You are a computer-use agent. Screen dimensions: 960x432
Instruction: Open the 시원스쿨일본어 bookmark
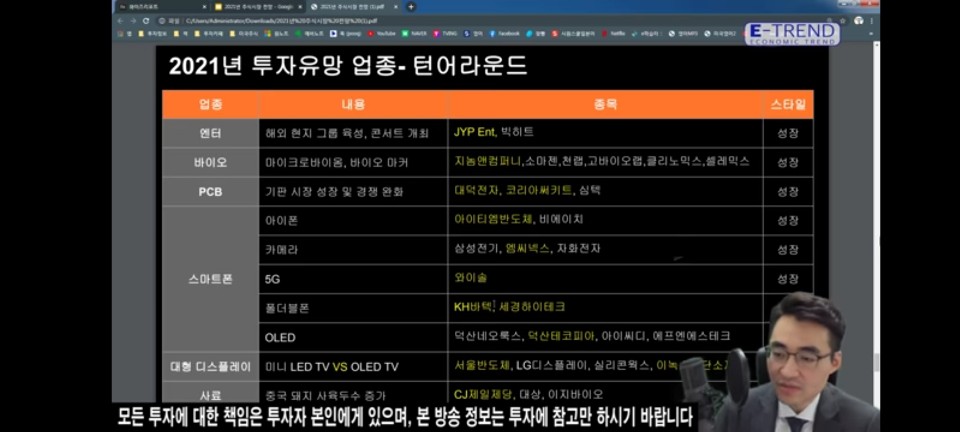point(574,33)
